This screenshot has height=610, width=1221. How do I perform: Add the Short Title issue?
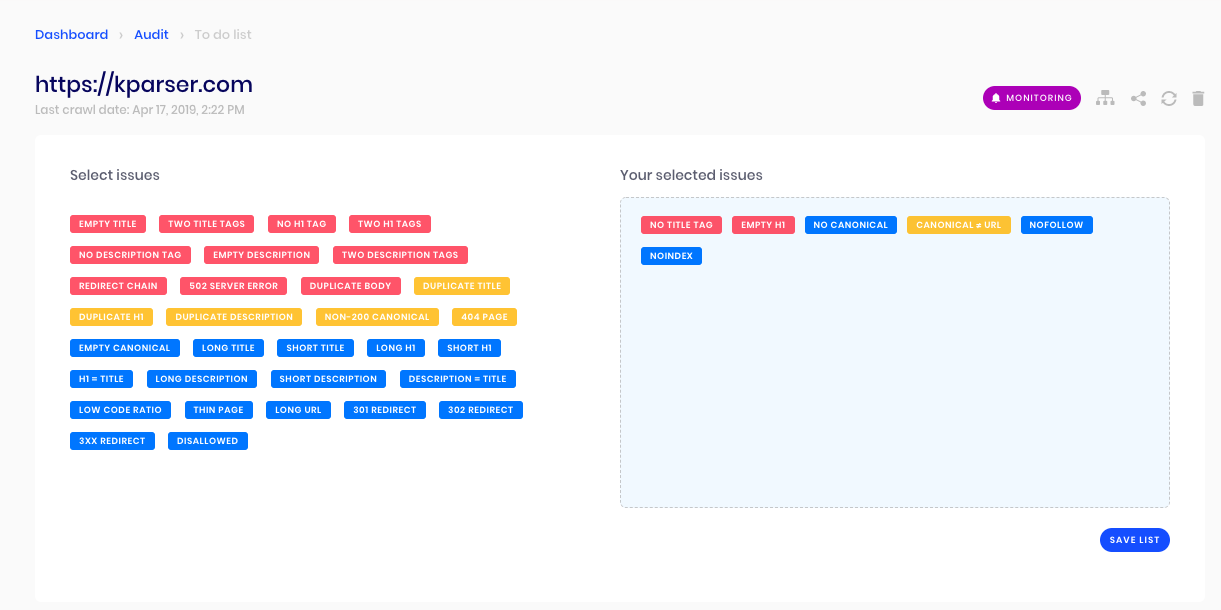pos(315,348)
